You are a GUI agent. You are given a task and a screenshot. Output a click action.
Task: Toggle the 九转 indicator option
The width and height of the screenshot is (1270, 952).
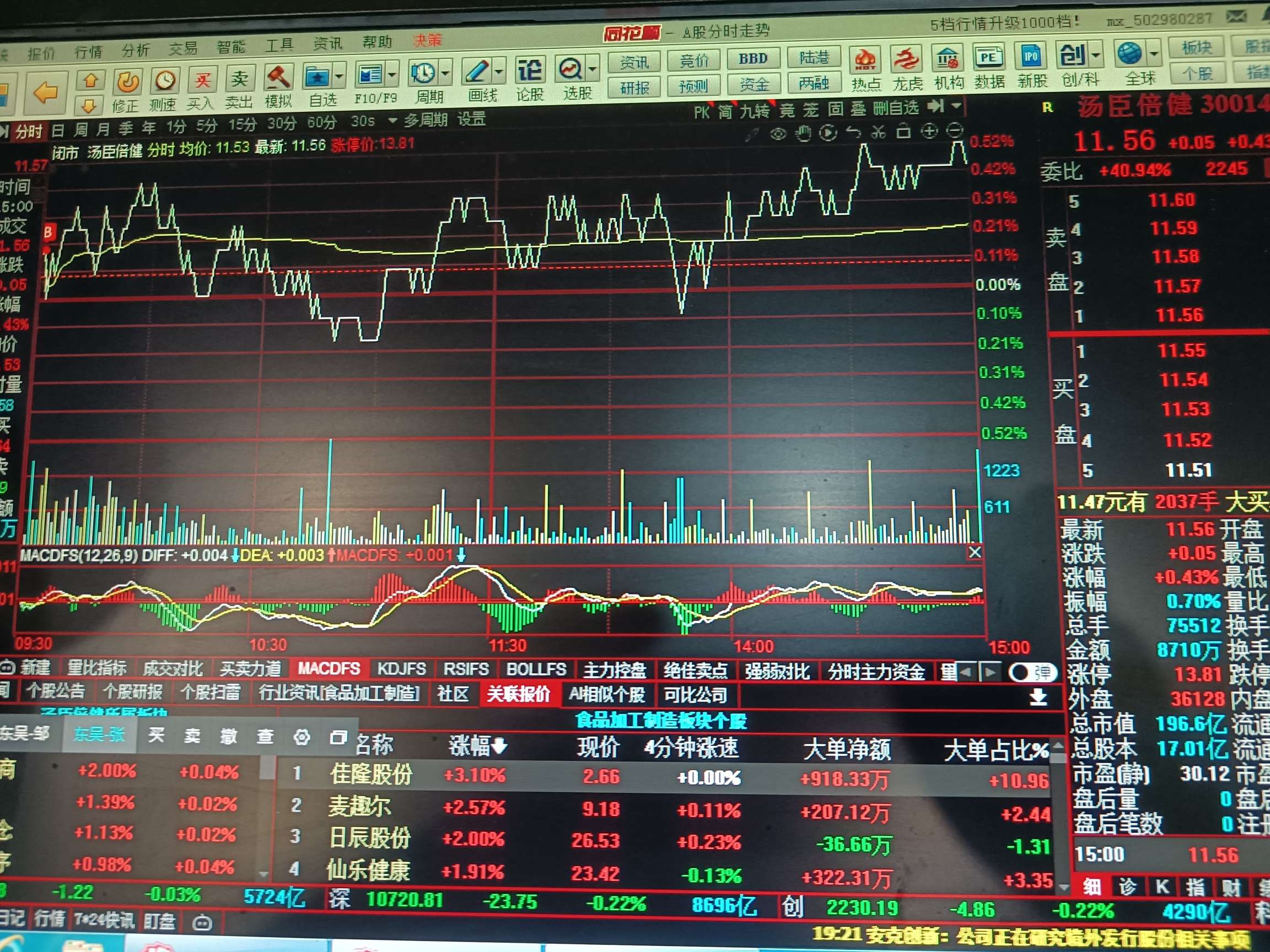(755, 111)
